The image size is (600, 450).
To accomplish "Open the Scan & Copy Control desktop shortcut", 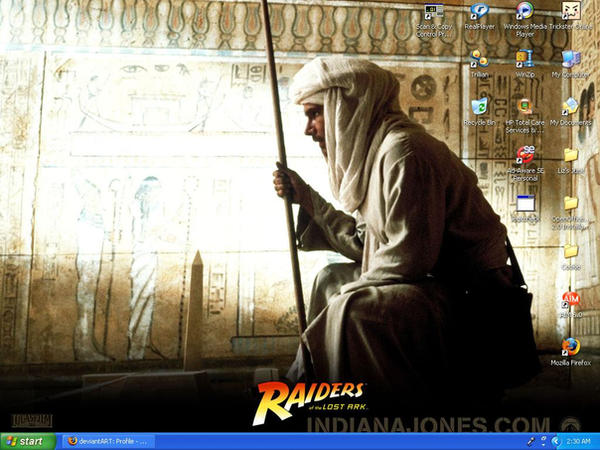I will (x=434, y=20).
